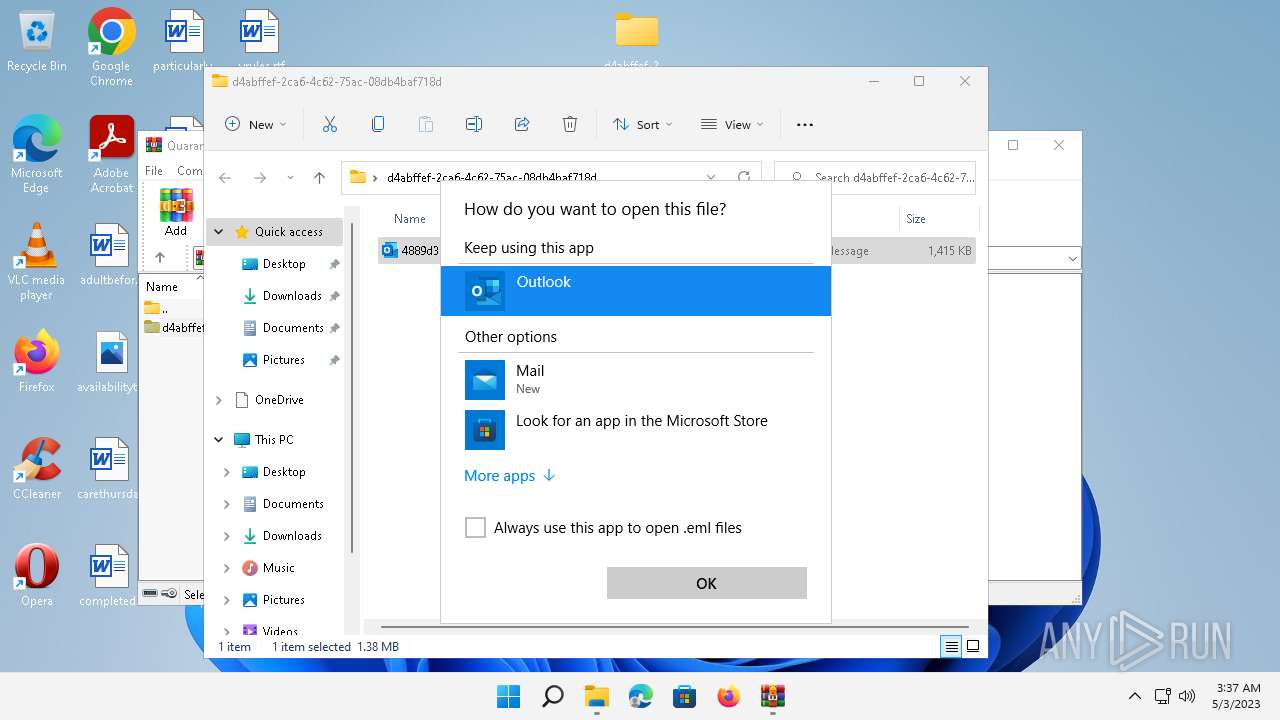Viewport: 1280px width, 720px height.
Task: Open CCleaner desktop shortcut
Action: 37,468
